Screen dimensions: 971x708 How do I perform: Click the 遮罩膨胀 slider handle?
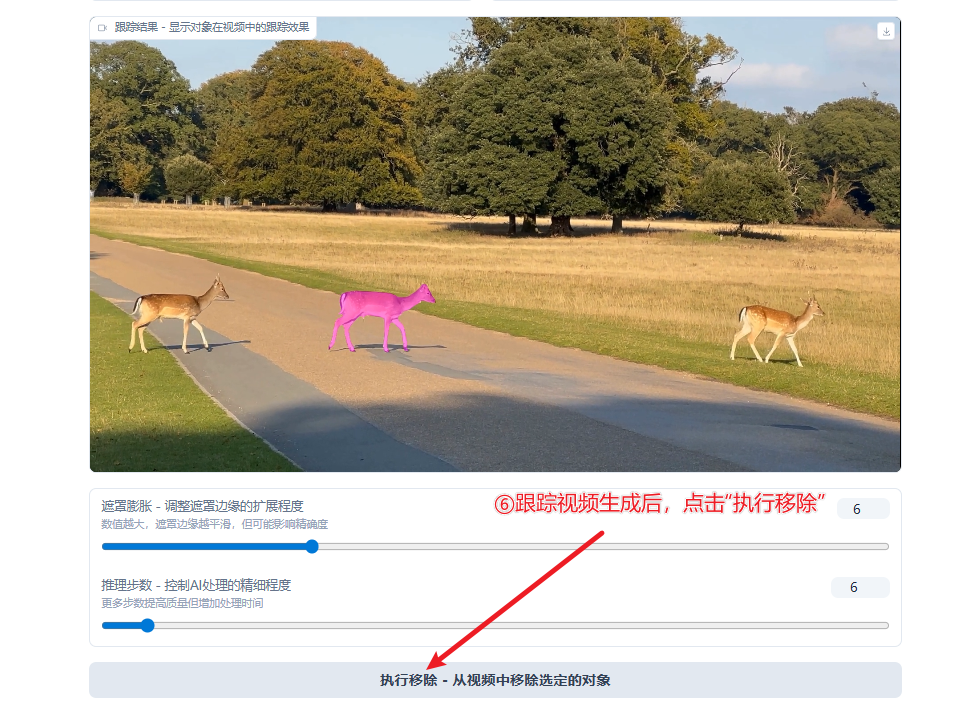(312, 546)
